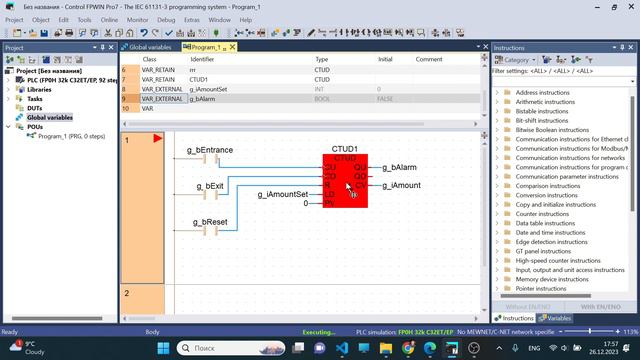Open the Online menu
Screen dimensions: 640x360
coord(109,20)
